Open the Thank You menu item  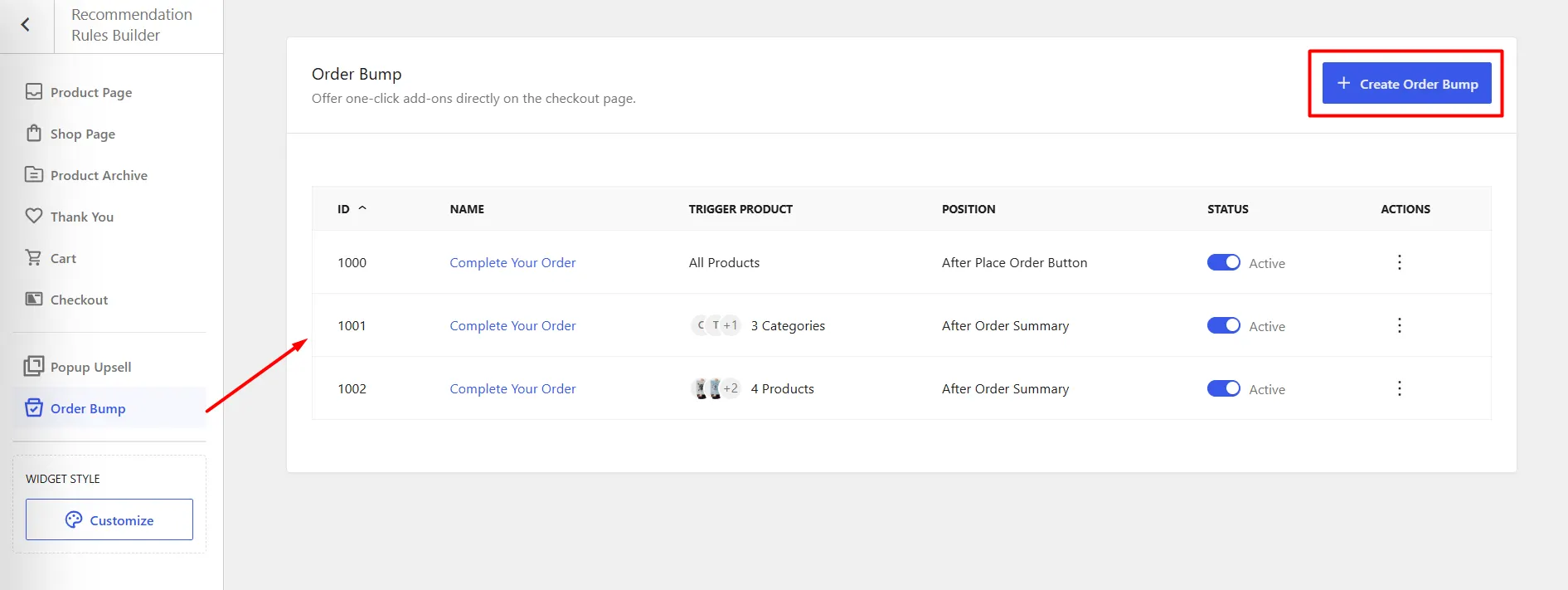tap(109, 217)
